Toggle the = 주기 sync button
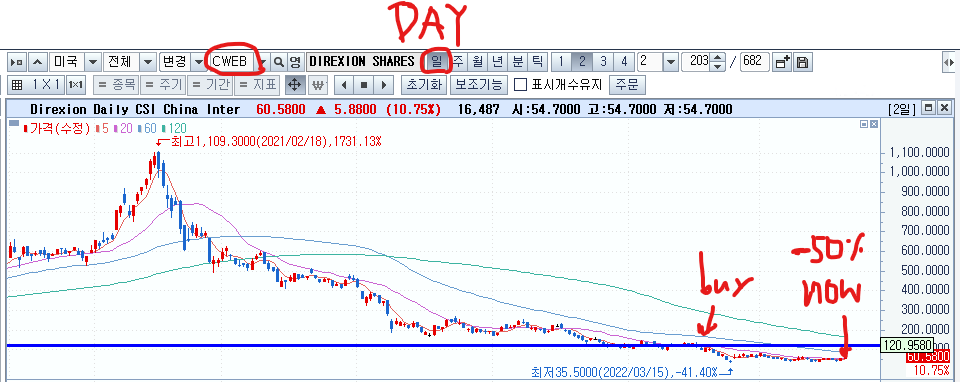Image resolution: width=960 pixels, height=382 pixels. (x=163, y=84)
